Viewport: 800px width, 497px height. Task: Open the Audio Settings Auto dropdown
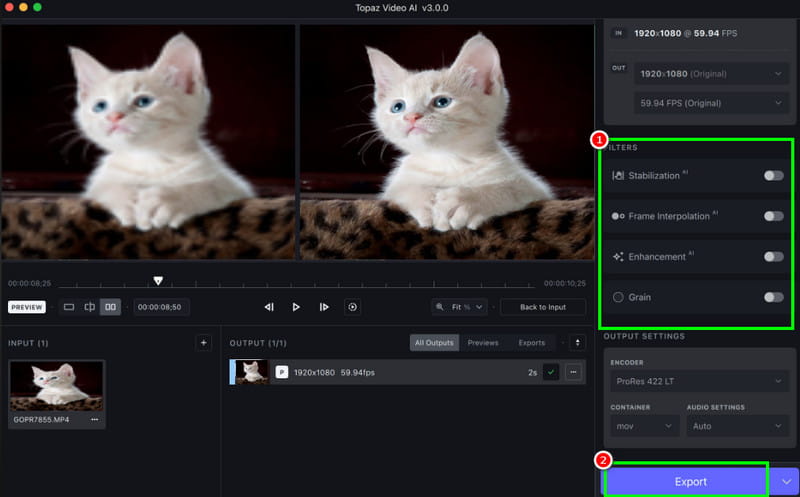(x=737, y=426)
